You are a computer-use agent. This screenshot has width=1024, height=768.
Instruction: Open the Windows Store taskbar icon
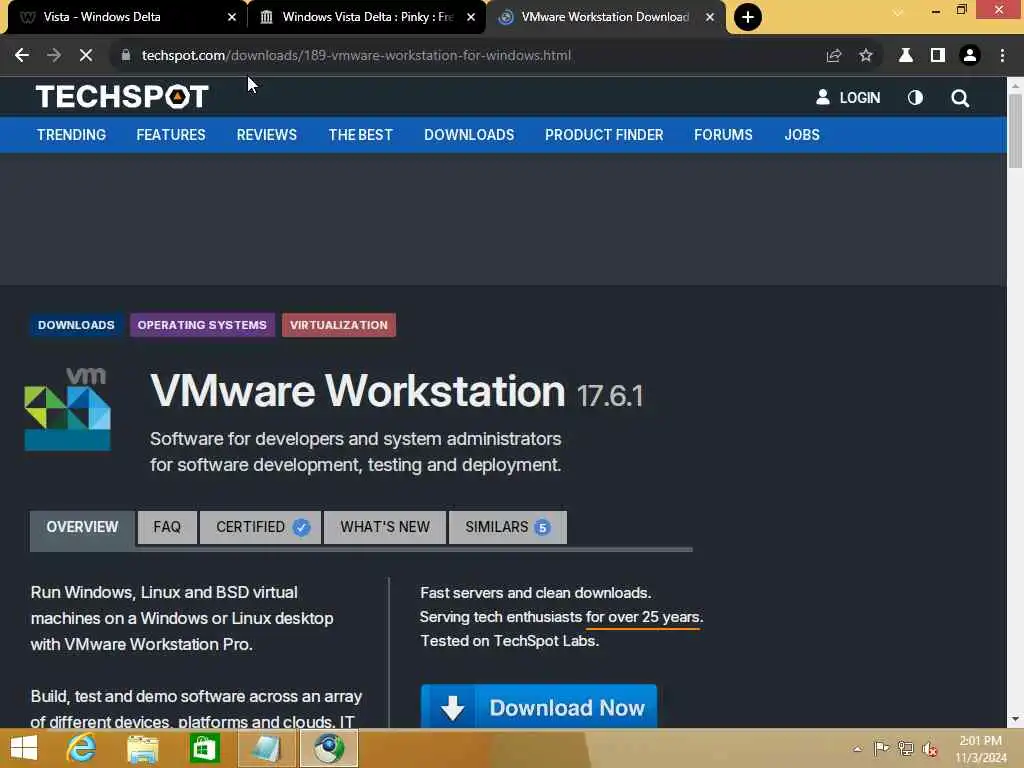point(204,748)
